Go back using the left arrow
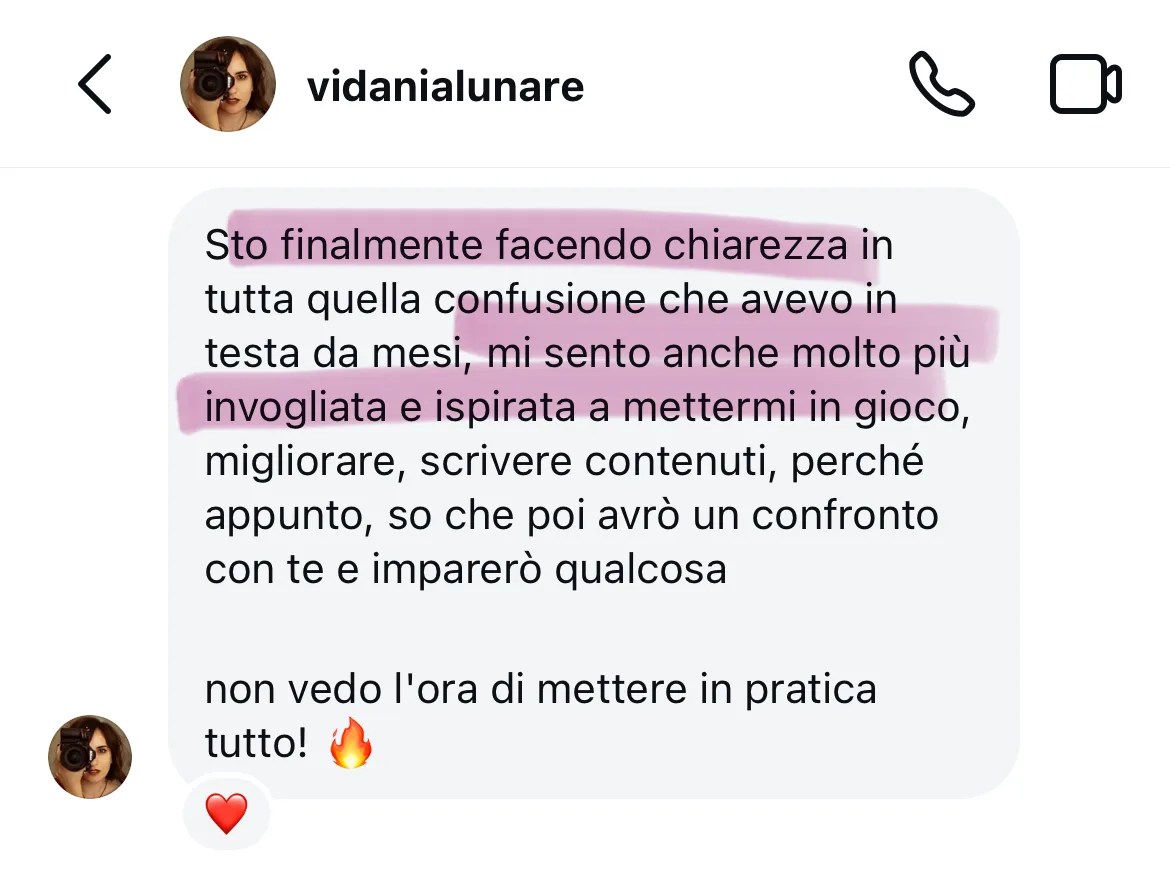Screen dimensions: 1170x889 coord(96,84)
